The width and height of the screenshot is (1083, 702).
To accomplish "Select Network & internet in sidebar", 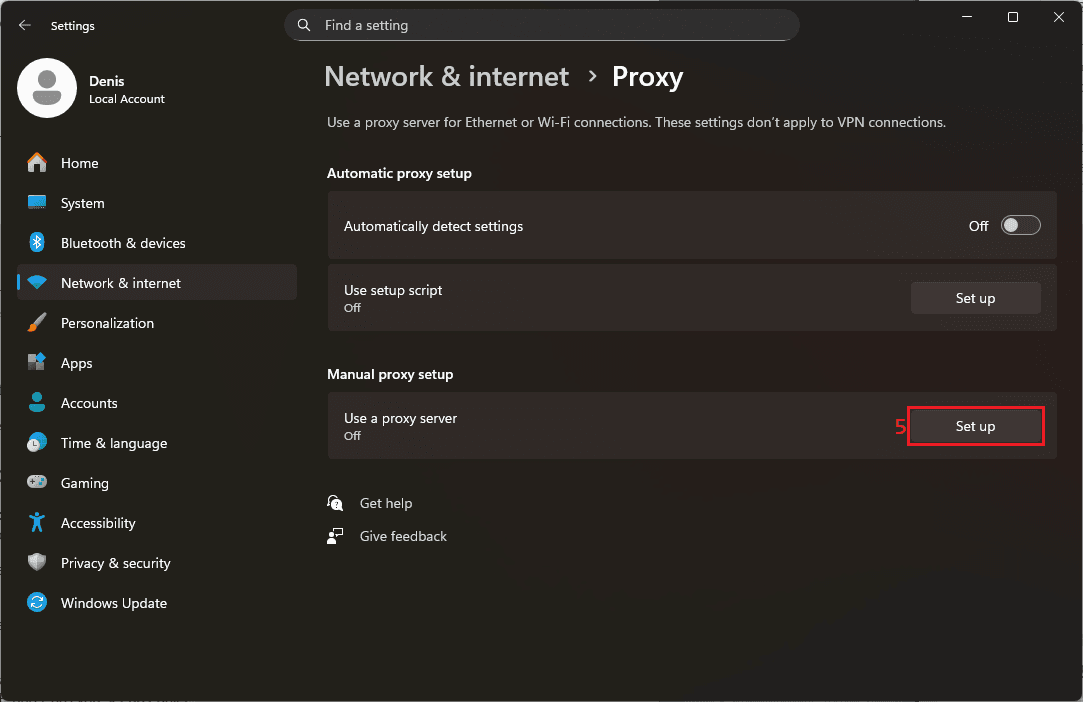I will 120,283.
